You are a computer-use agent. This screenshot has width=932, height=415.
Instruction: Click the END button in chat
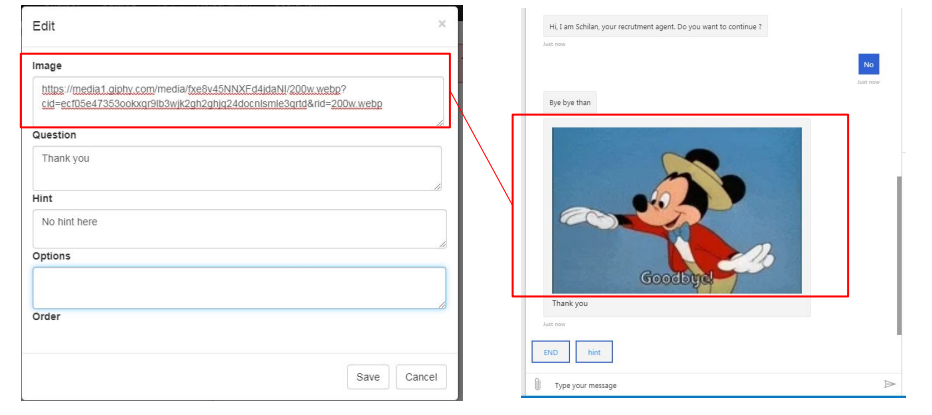click(550, 352)
